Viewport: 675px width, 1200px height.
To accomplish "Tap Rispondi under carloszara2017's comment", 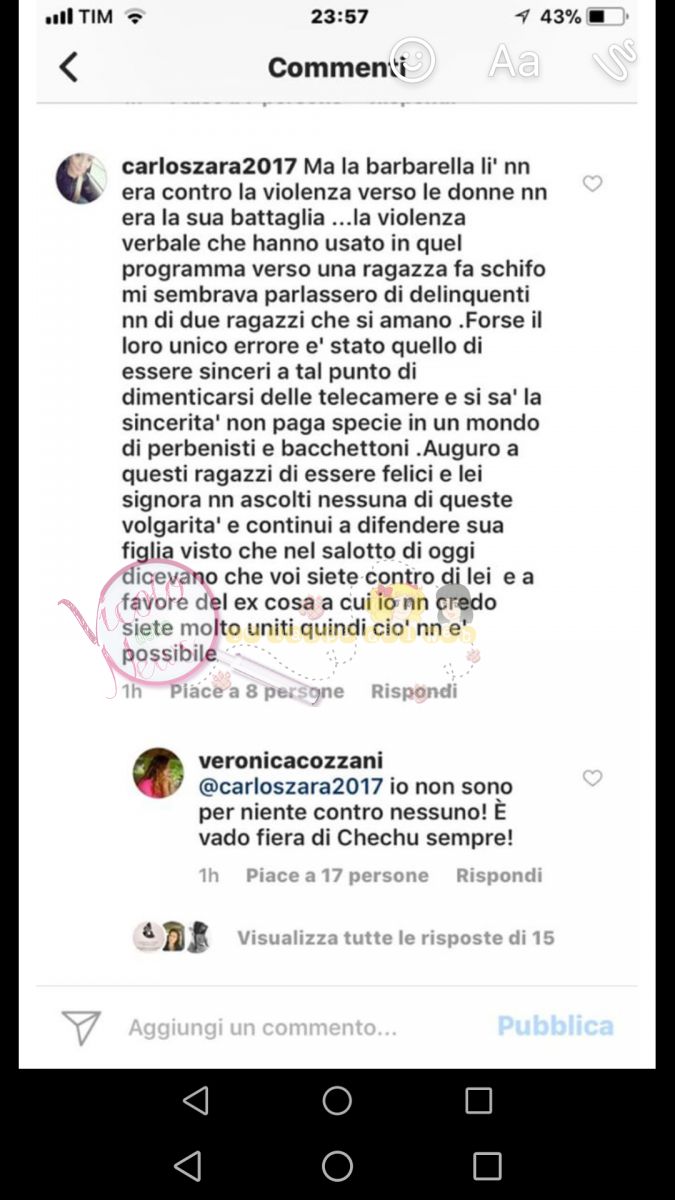I will coord(414,691).
